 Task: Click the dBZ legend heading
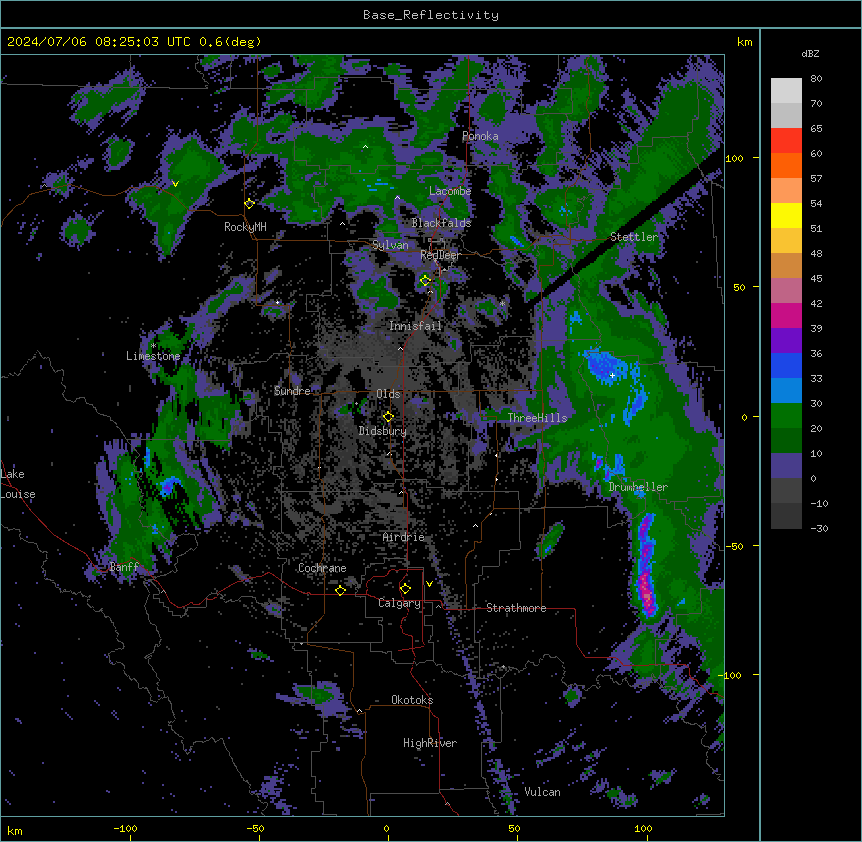pos(810,54)
